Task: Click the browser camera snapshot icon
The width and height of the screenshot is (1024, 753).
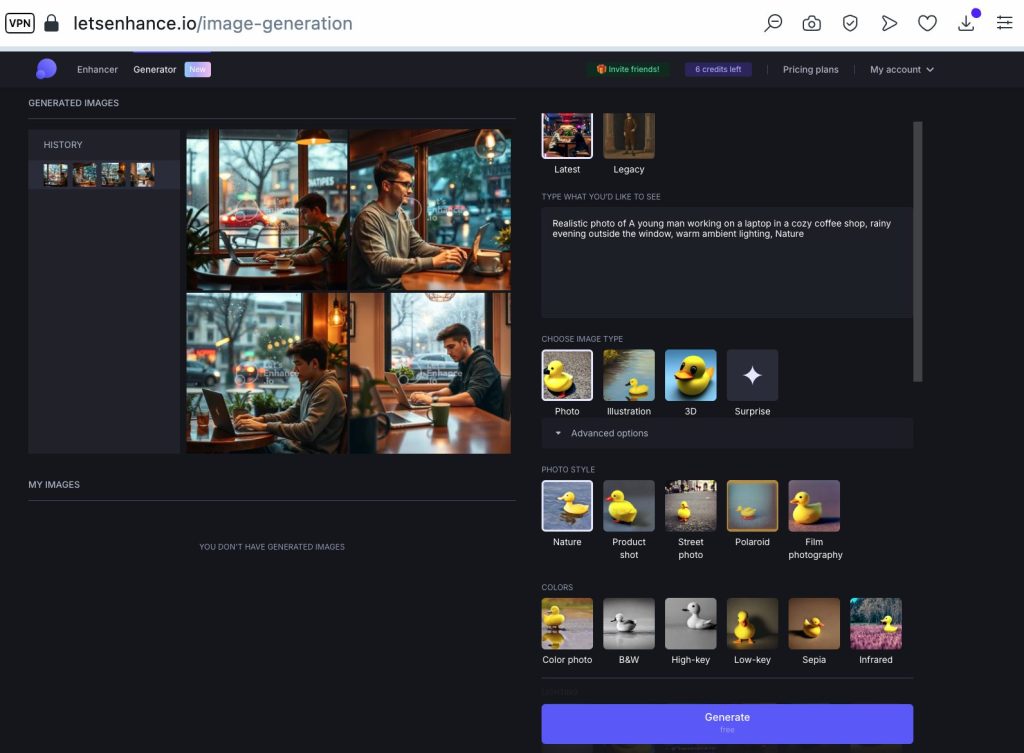Action: click(812, 23)
